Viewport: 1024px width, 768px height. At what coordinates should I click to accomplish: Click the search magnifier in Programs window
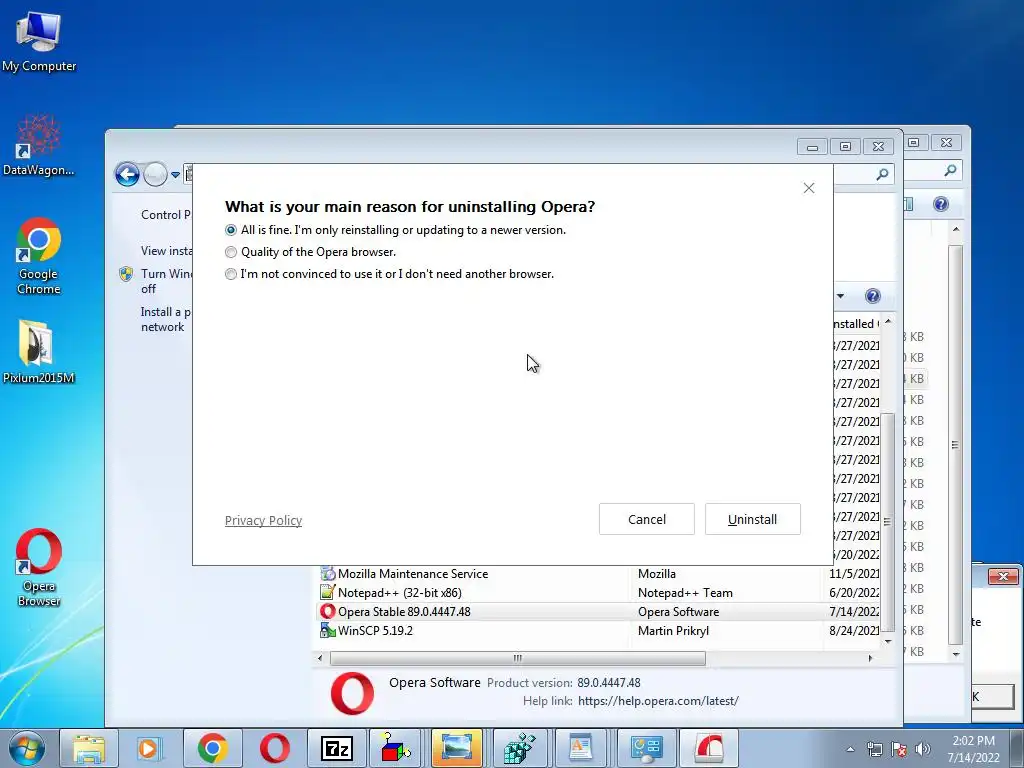click(x=882, y=174)
